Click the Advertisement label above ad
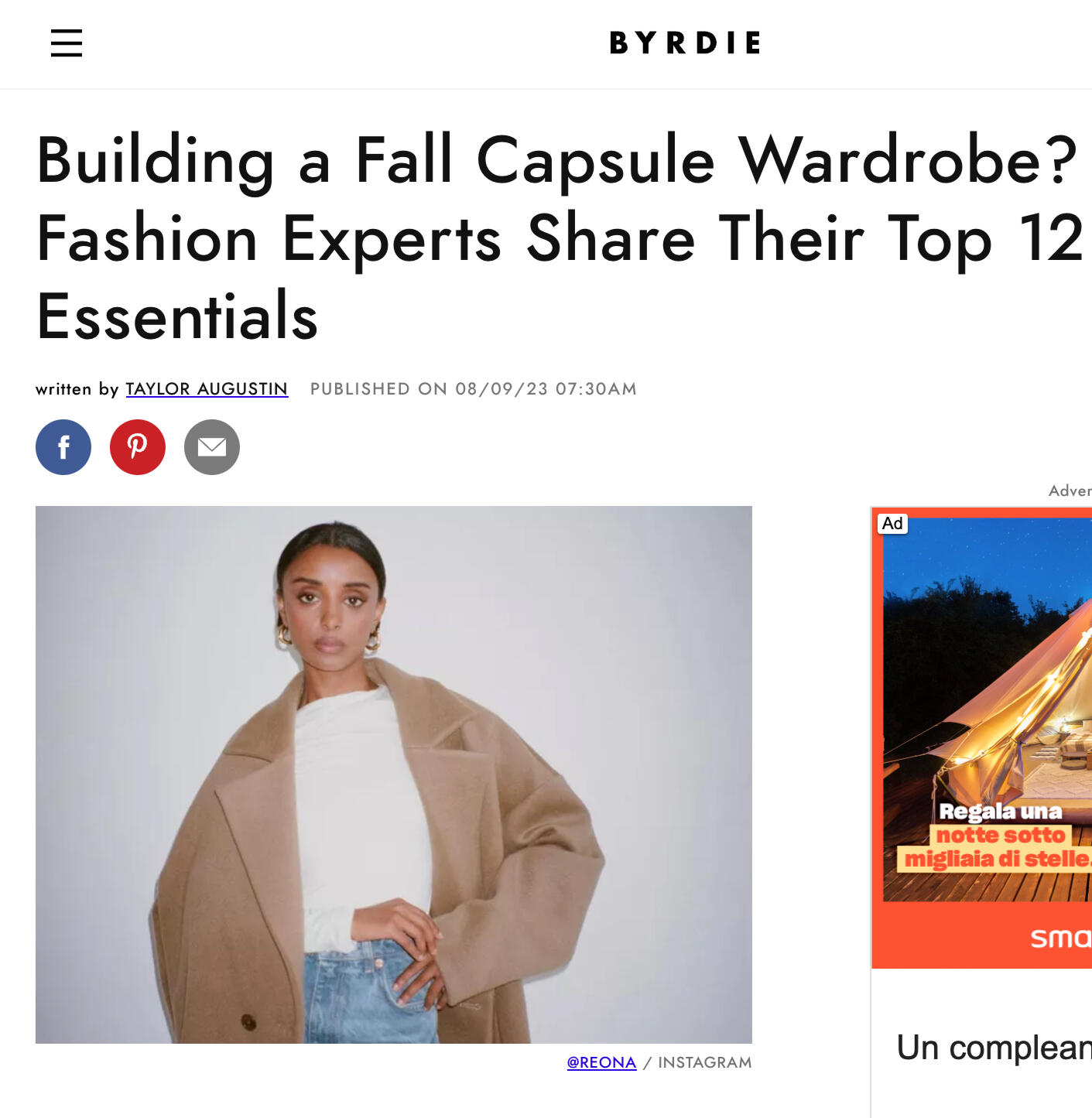 tap(1070, 491)
